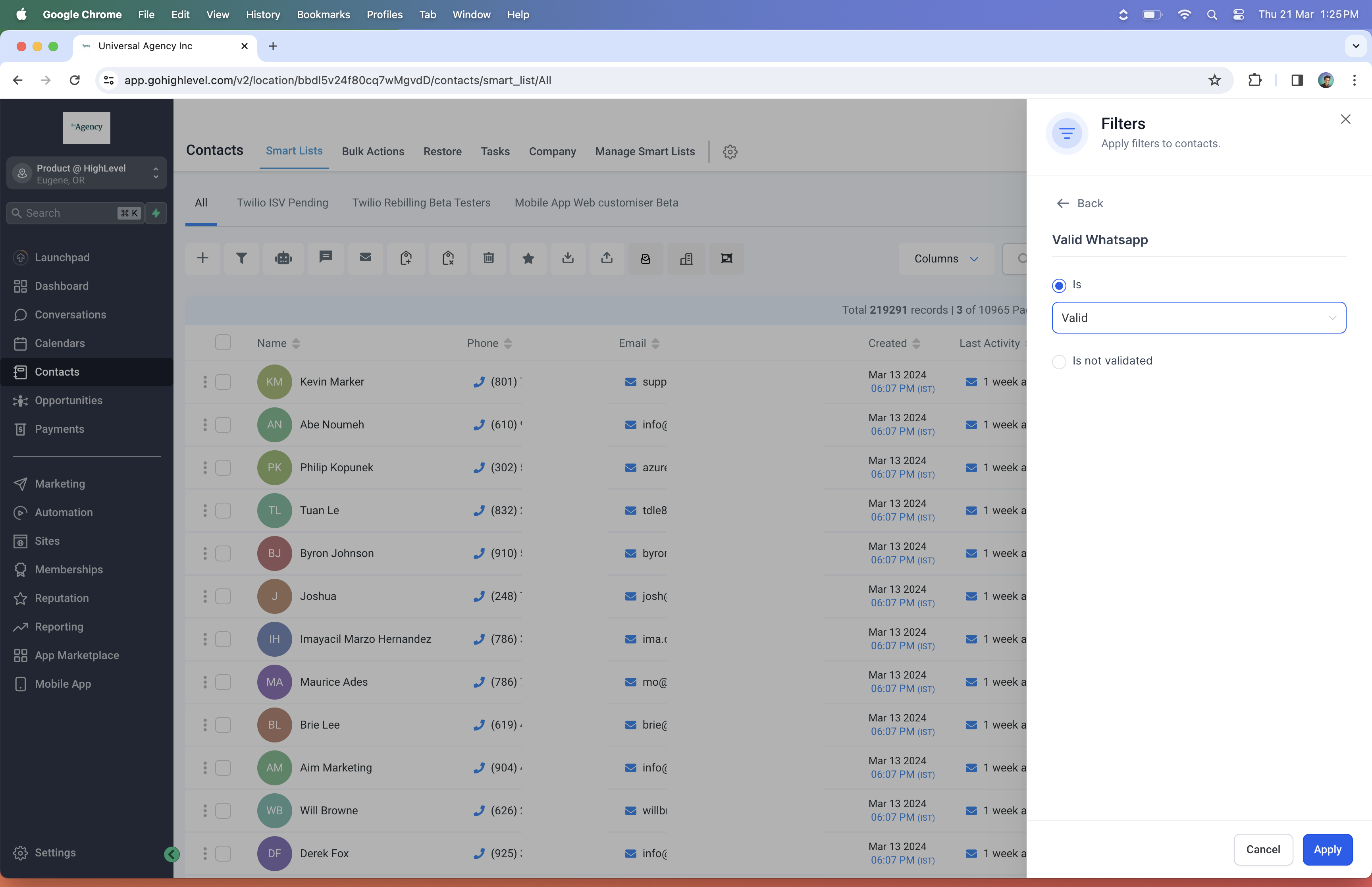Click the robot automation icon in toolbar
This screenshot has height=887, width=1372.
[283, 258]
